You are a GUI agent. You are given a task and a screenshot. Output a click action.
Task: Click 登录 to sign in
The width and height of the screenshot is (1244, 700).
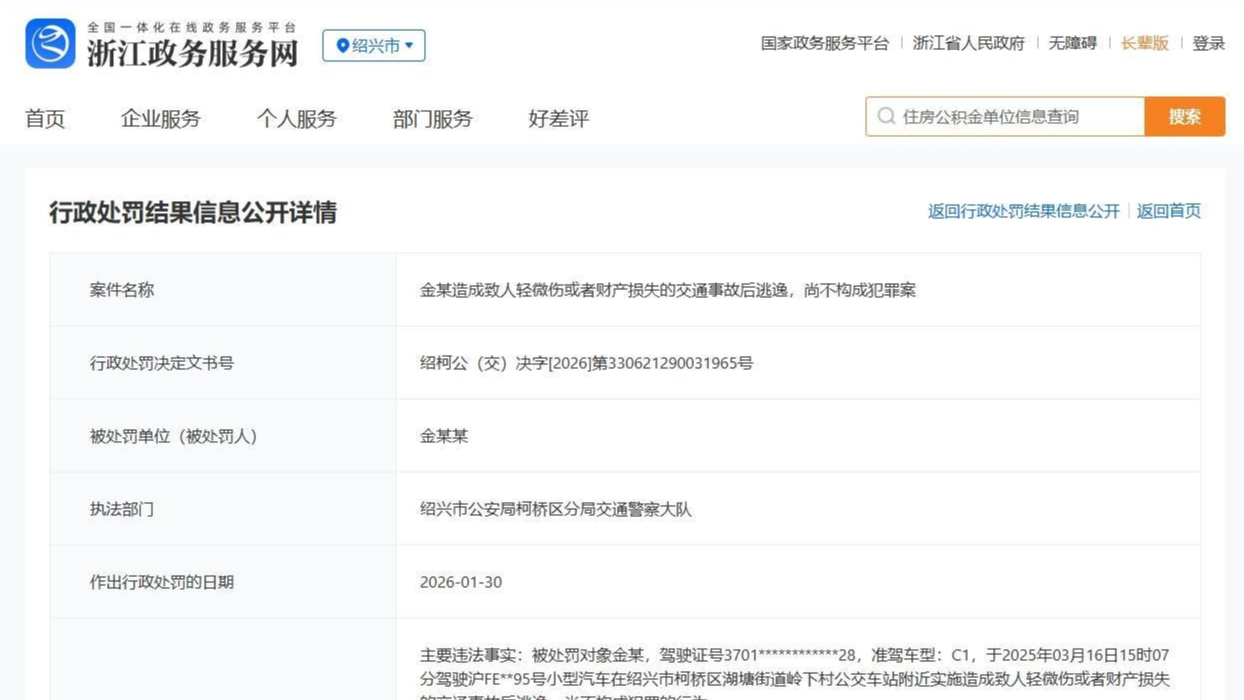pyautogui.click(x=1208, y=43)
